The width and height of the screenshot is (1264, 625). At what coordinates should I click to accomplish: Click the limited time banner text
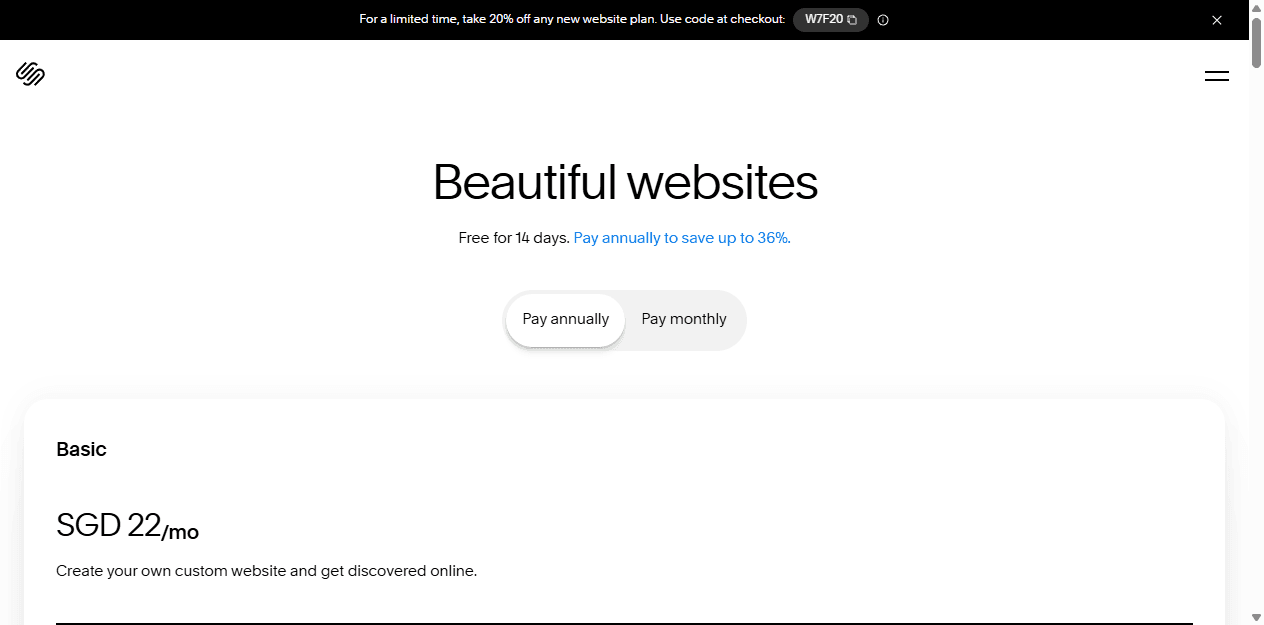pyautogui.click(x=572, y=19)
